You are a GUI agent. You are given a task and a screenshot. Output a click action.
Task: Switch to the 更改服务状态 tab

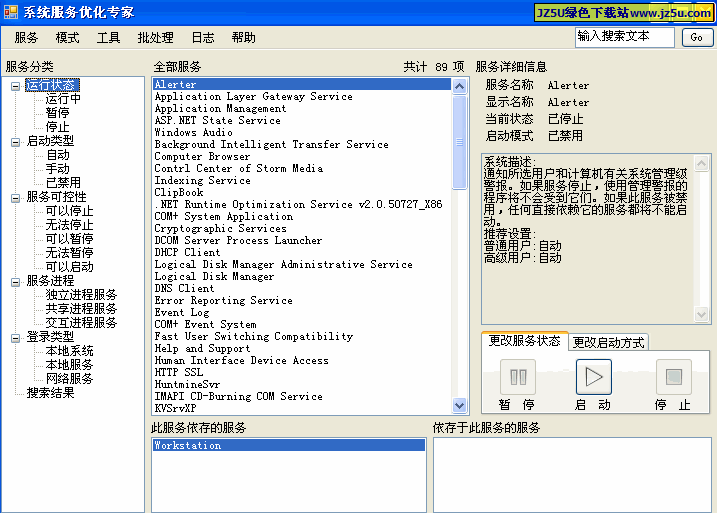[x=524, y=341]
